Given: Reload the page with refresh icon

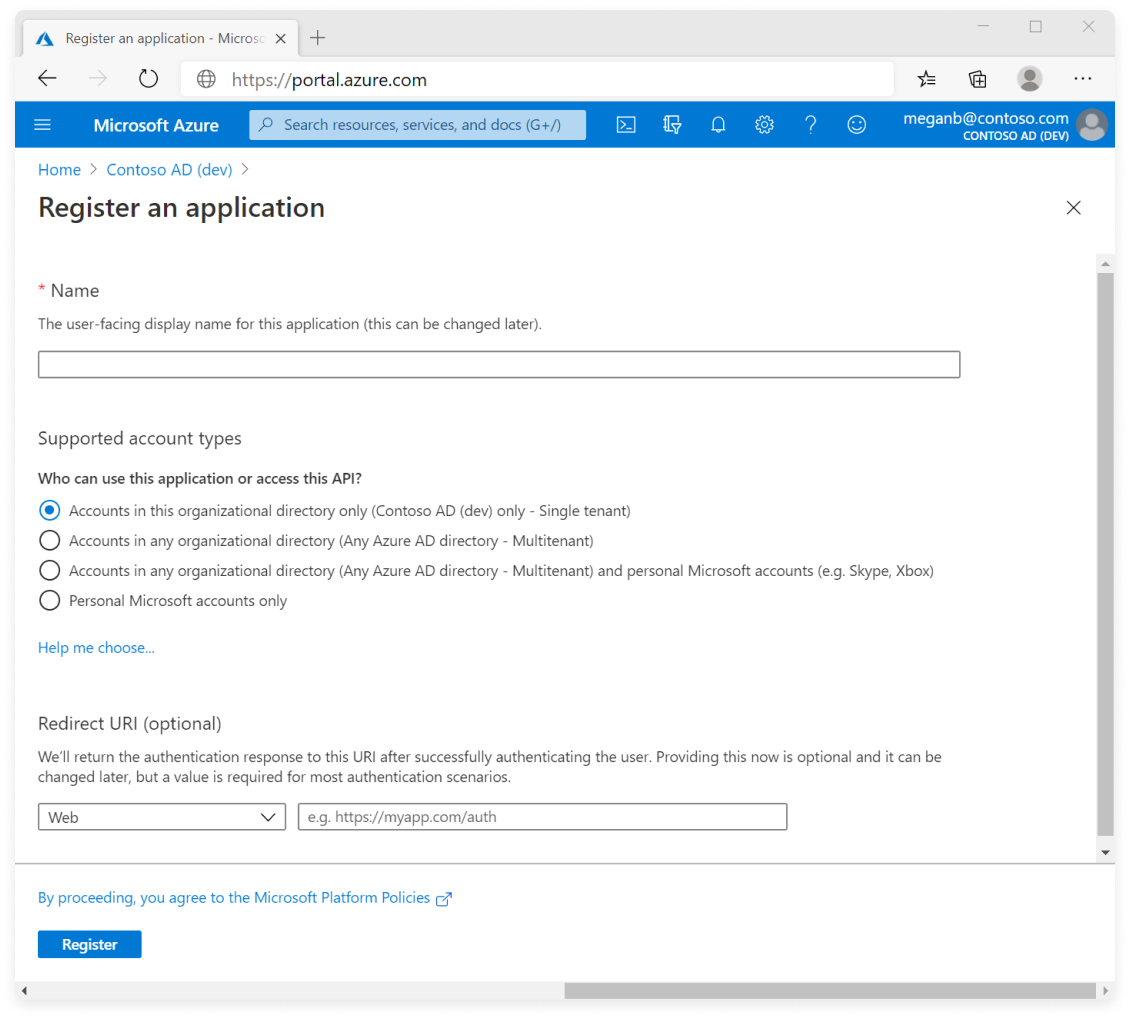Looking at the screenshot, I should [x=148, y=79].
